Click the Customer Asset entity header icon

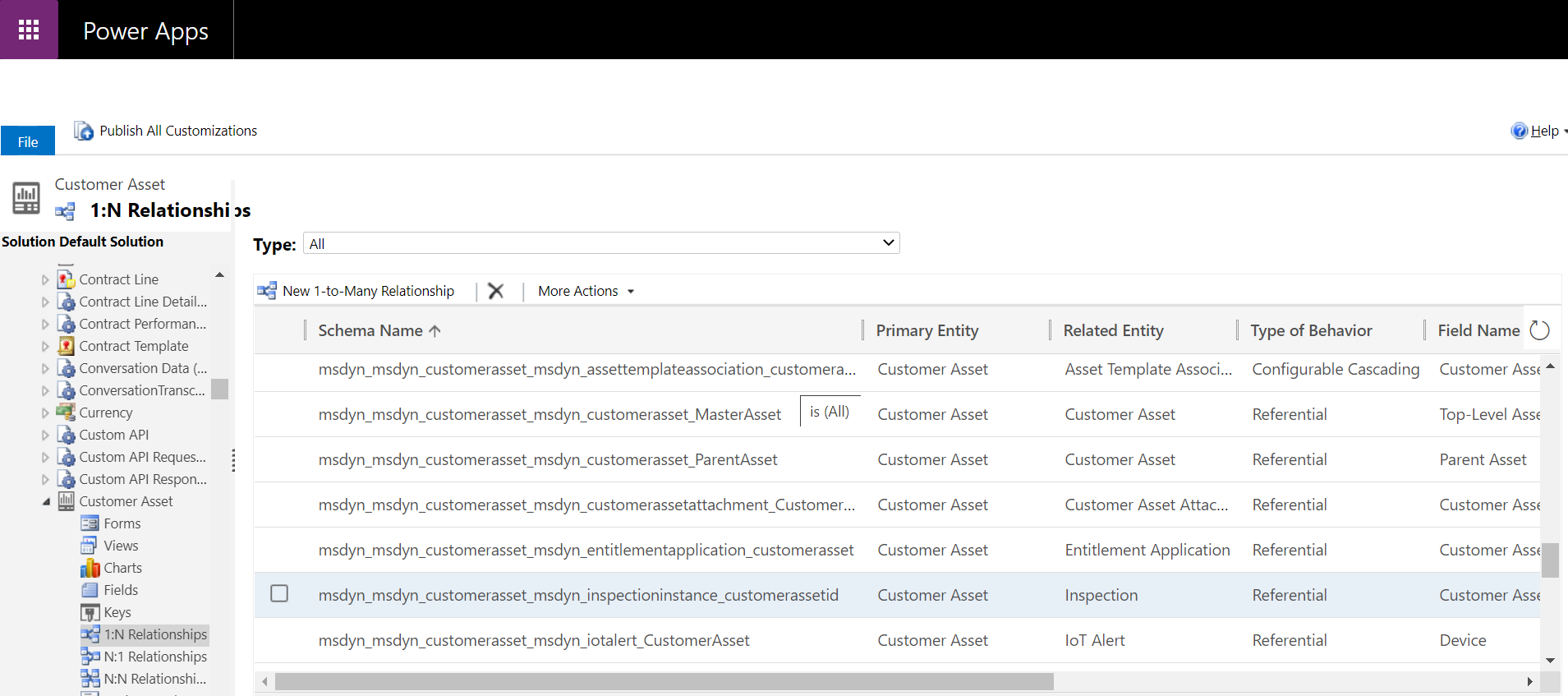25,198
